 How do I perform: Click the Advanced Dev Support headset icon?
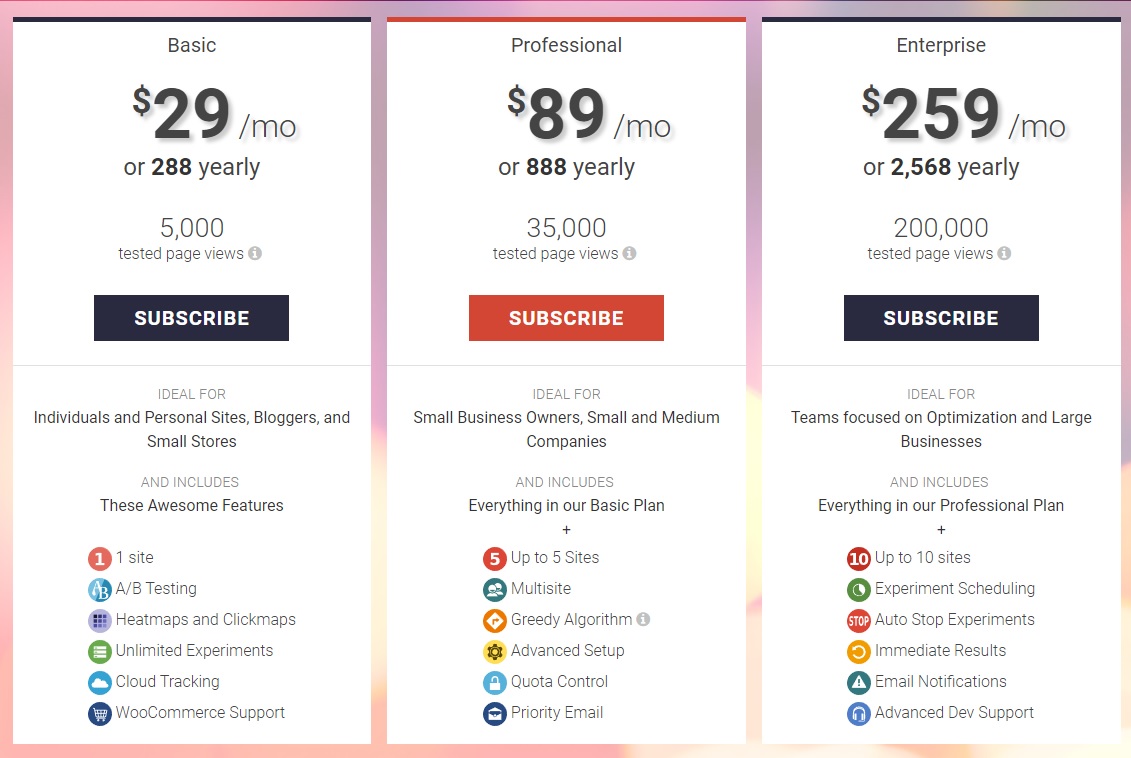pyautogui.click(x=858, y=713)
